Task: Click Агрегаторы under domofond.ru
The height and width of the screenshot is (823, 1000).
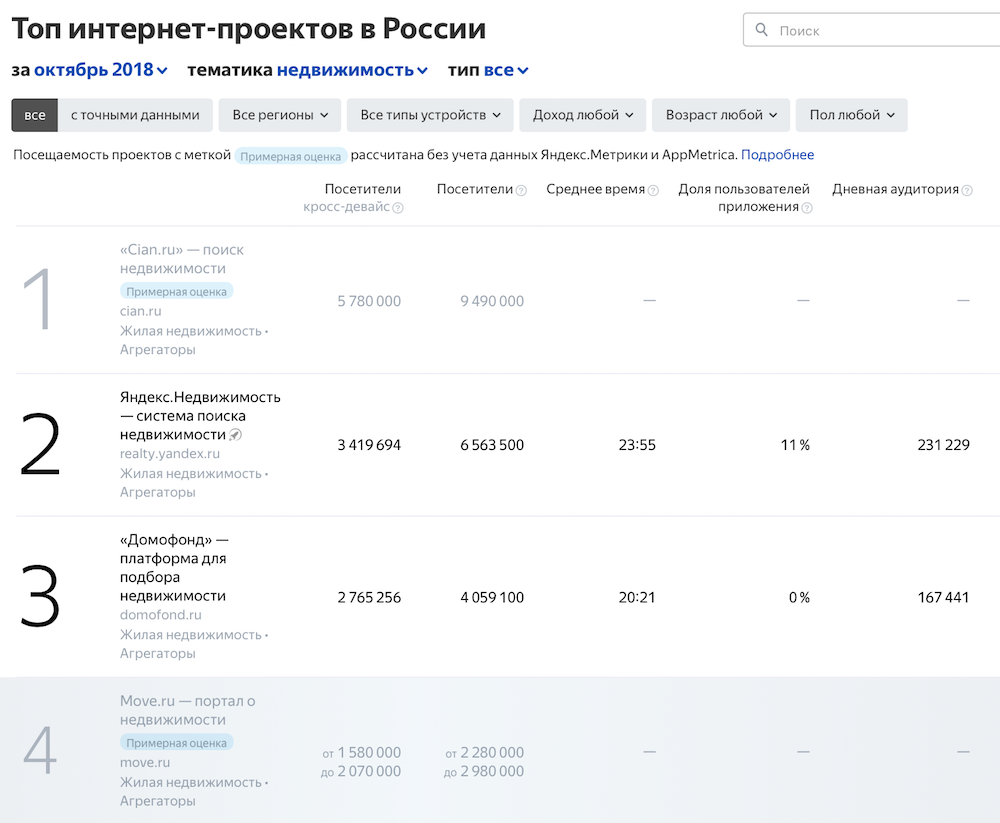Action: point(158,653)
